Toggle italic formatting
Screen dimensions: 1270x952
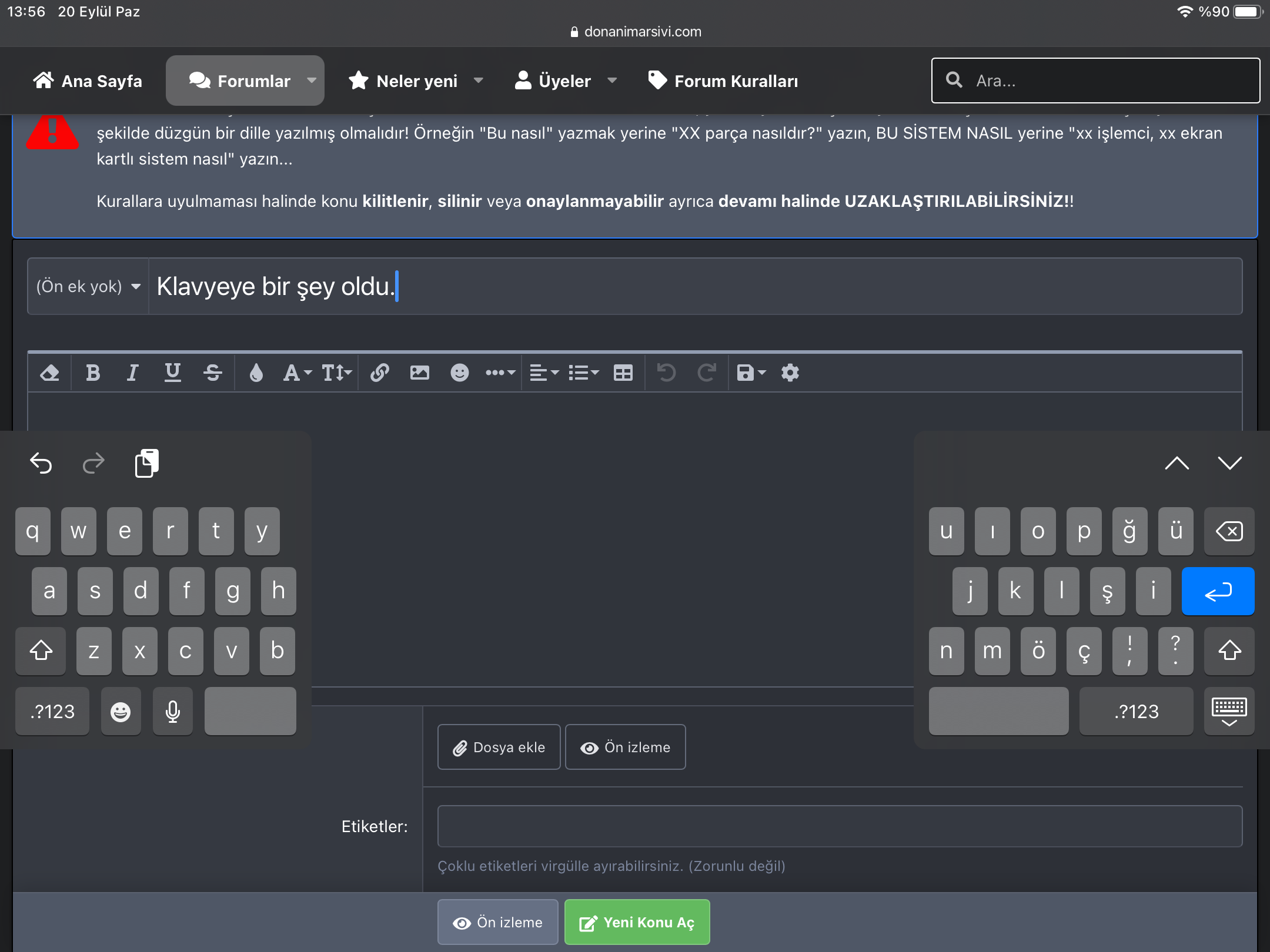click(x=132, y=373)
